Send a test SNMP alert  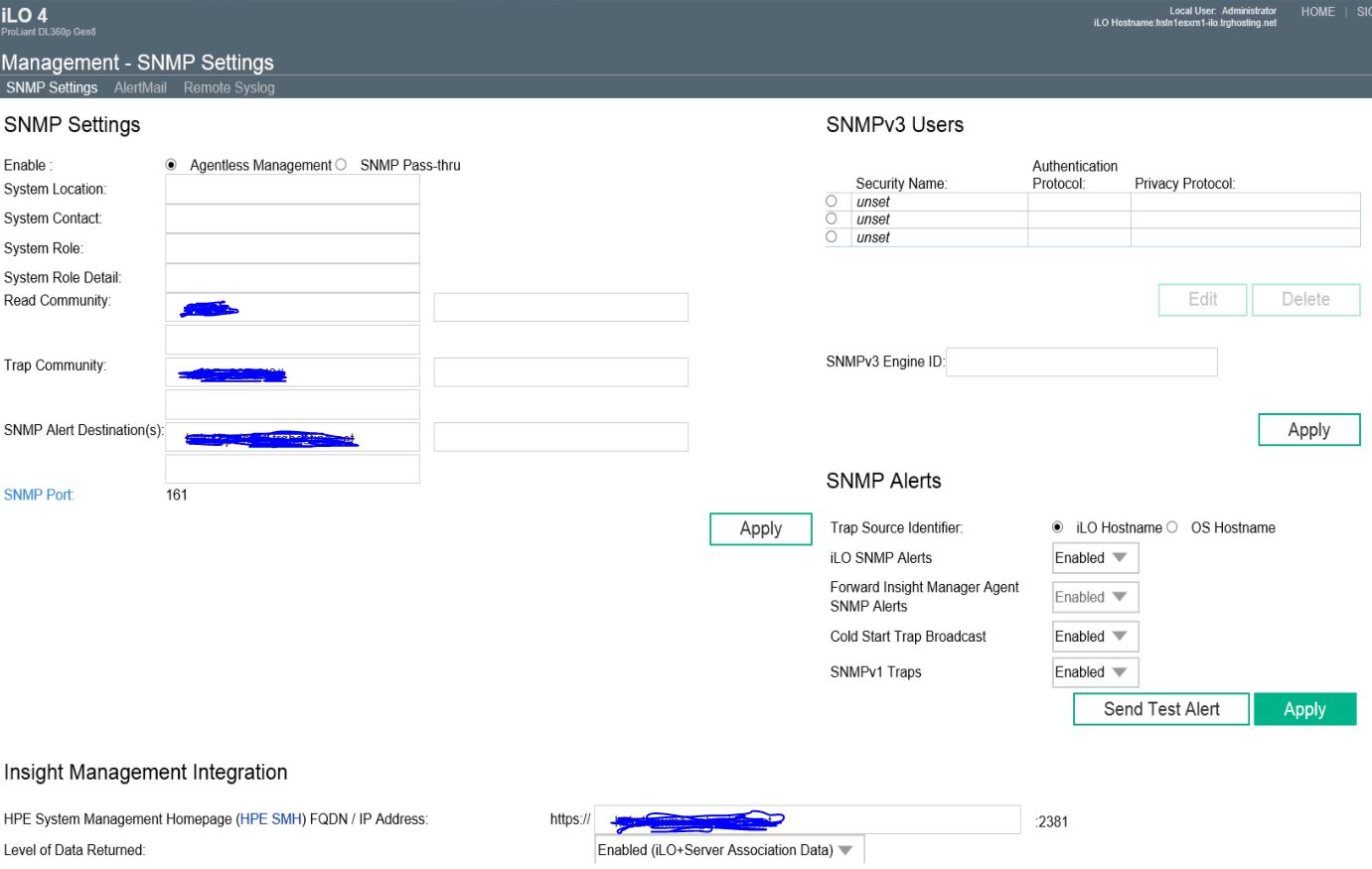(x=1161, y=709)
